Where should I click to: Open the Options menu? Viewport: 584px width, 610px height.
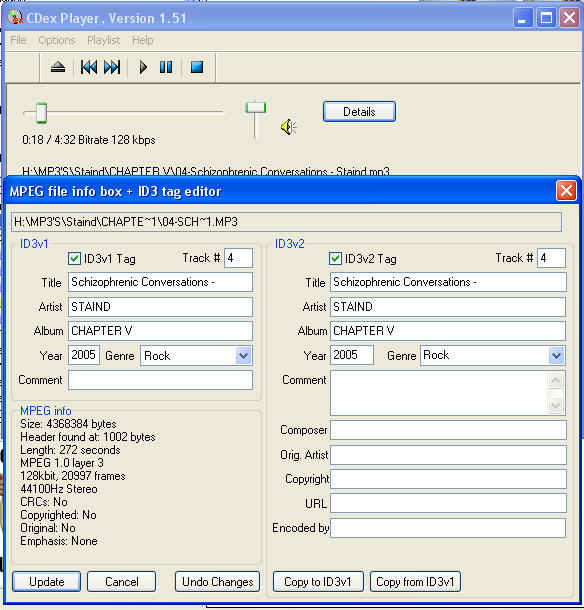57,40
